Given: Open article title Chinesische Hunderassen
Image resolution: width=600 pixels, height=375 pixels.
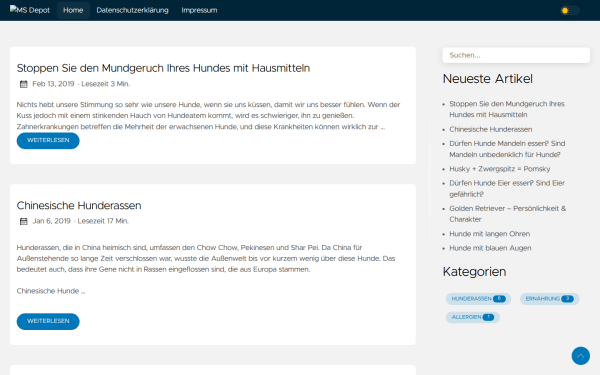Looking at the screenshot, I should 79,205.
